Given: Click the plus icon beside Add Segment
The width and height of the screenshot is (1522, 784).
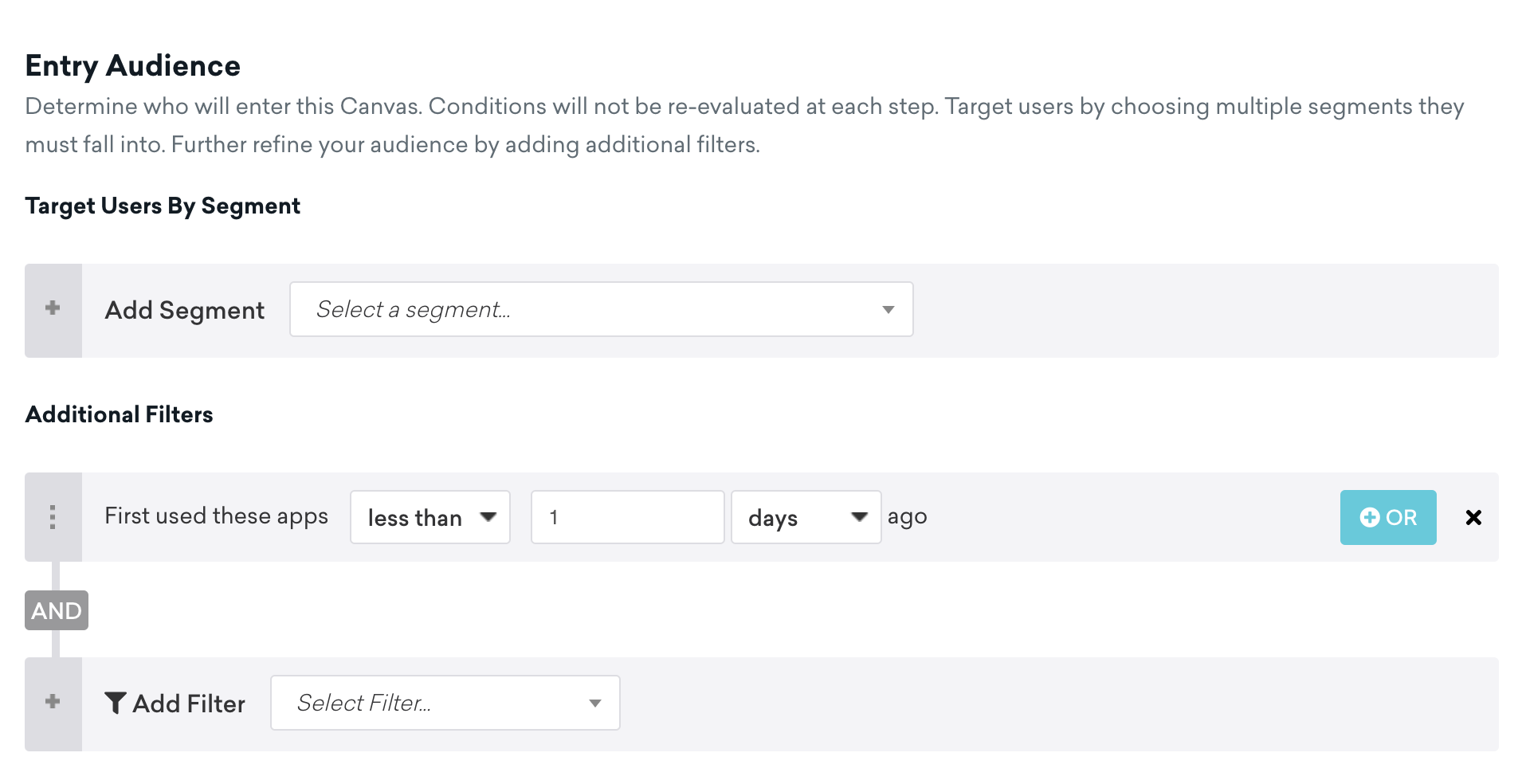Looking at the screenshot, I should pos(53,308).
